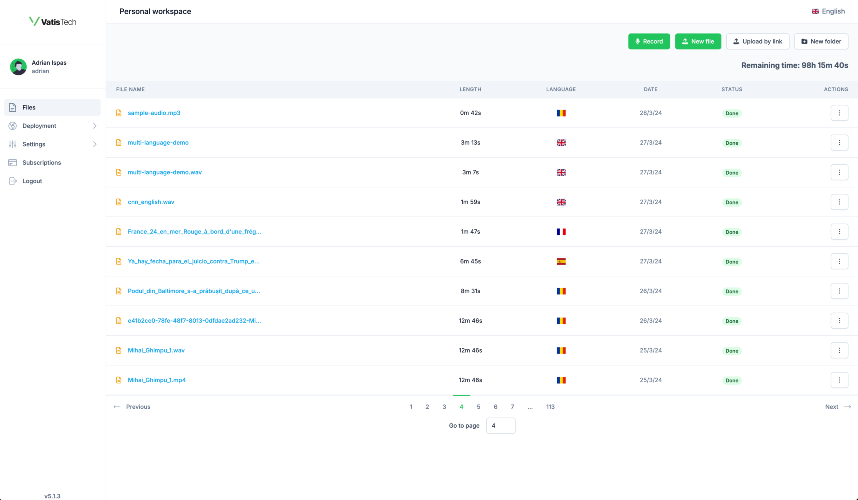Go to page 2
The height and width of the screenshot is (500, 858).
click(x=427, y=407)
